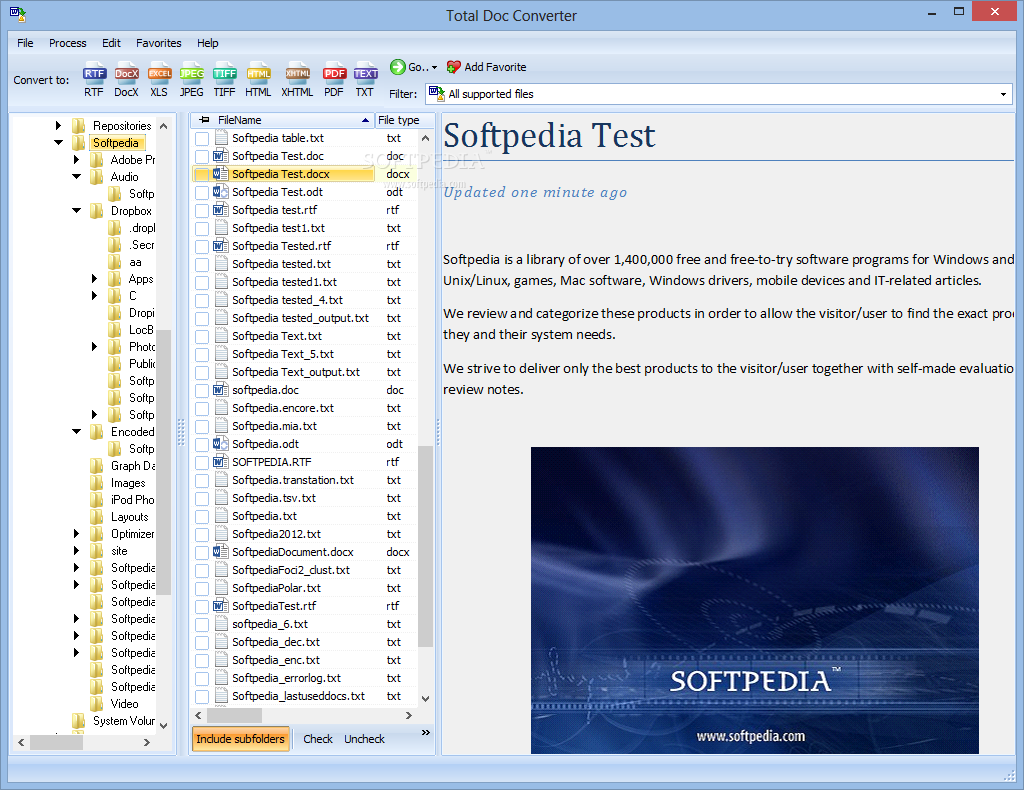Click icon of SoftpediaDocument.docx
This screenshot has height=790, width=1024.
point(221,552)
